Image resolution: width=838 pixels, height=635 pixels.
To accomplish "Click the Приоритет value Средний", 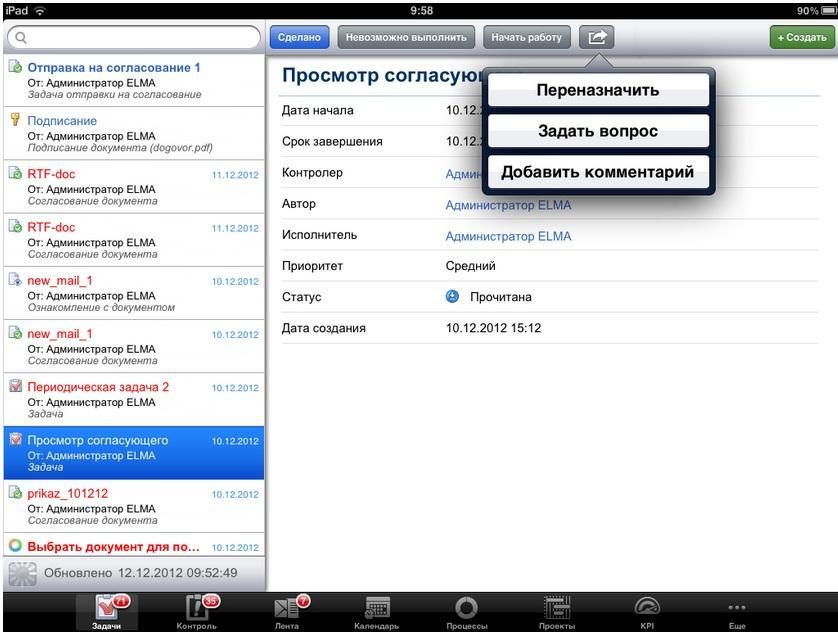I will [470, 266].
